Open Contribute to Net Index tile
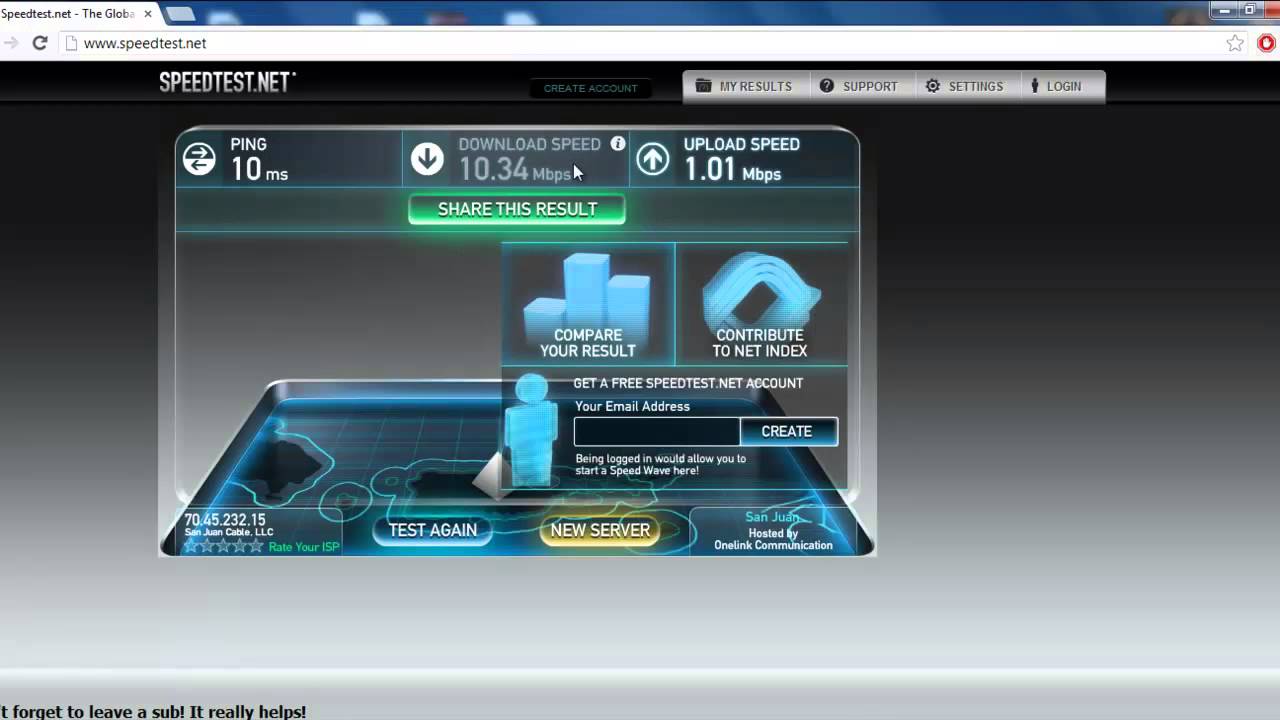Image resolution: width=1280 pixels, height=720 pixels. (x=760, y=304)
